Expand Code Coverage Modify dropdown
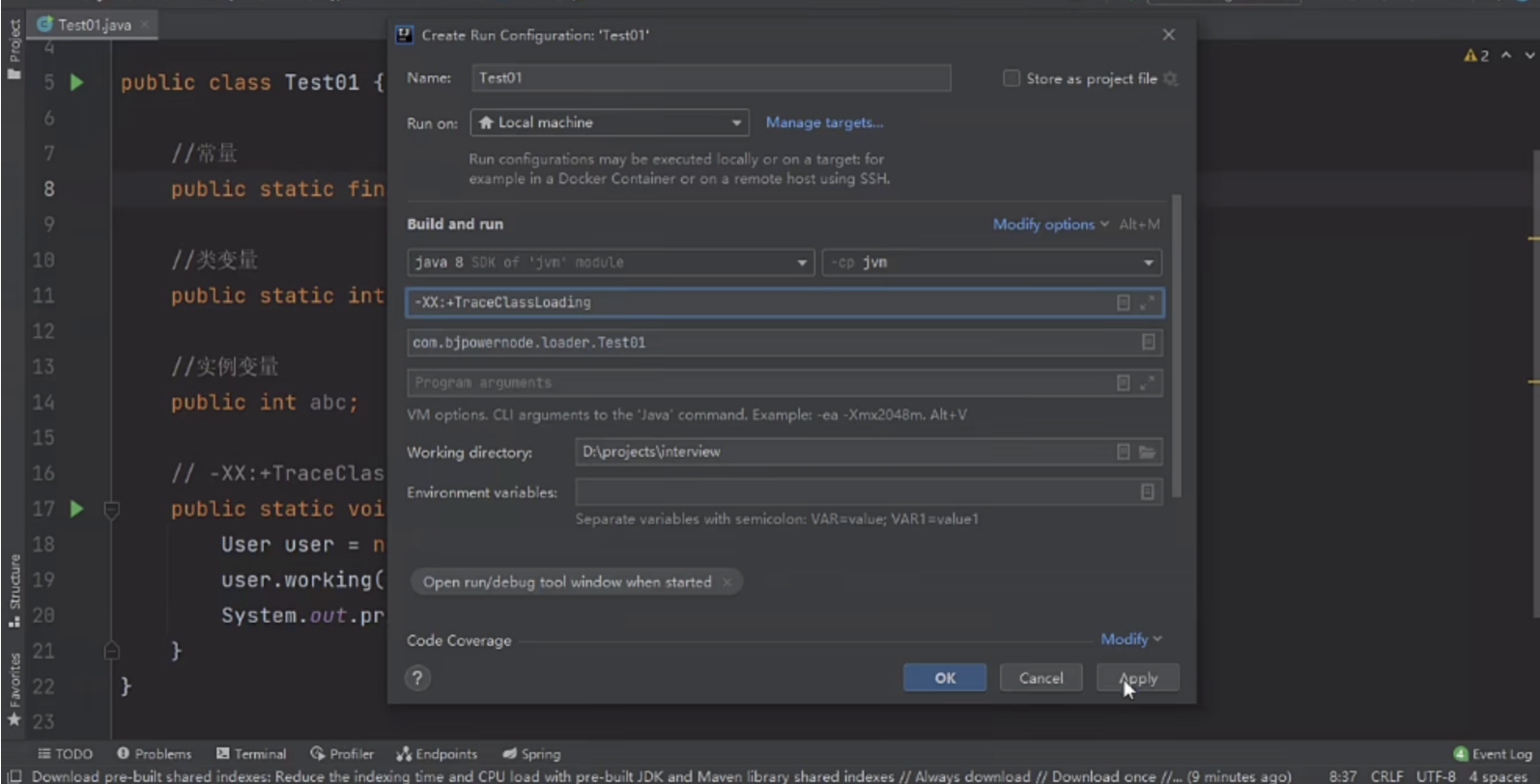Image resolution: width=1540 pixels, height=784 pixels. point(1131,639)
